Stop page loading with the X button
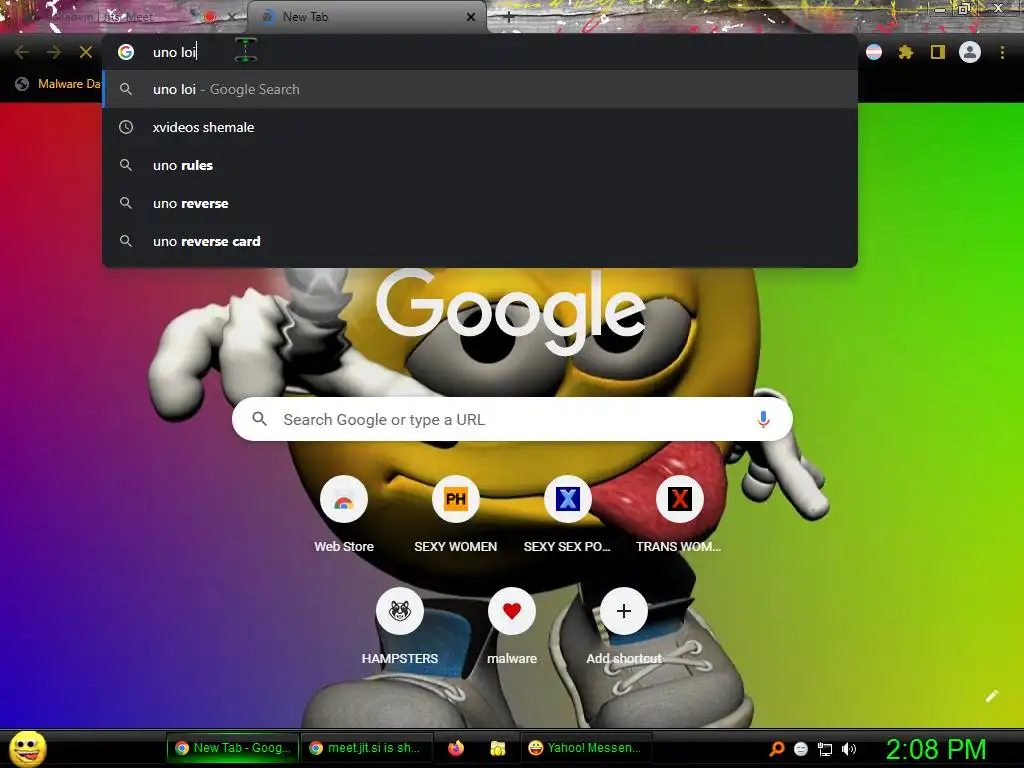Viewport: 1024px width, 768px height. [86, 52]
